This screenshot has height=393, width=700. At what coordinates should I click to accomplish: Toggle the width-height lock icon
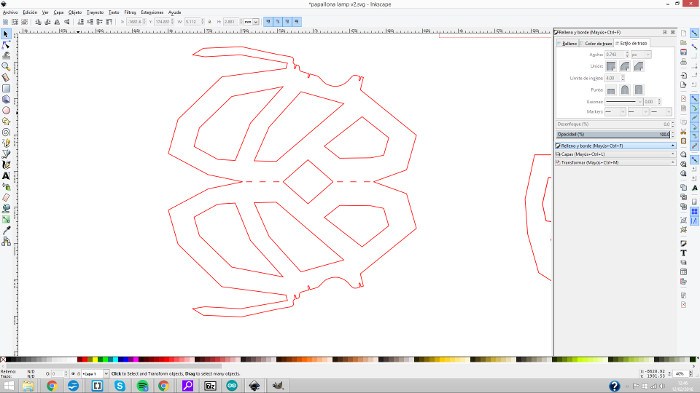tap(210, 21)
